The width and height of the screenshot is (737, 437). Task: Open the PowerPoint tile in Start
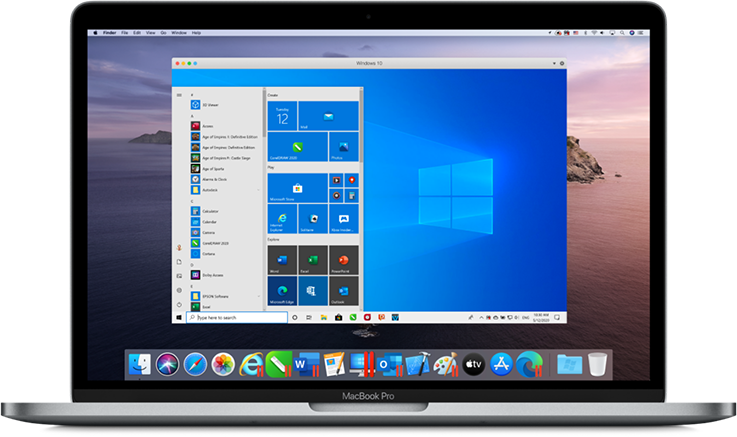click(x=344, y=260)
